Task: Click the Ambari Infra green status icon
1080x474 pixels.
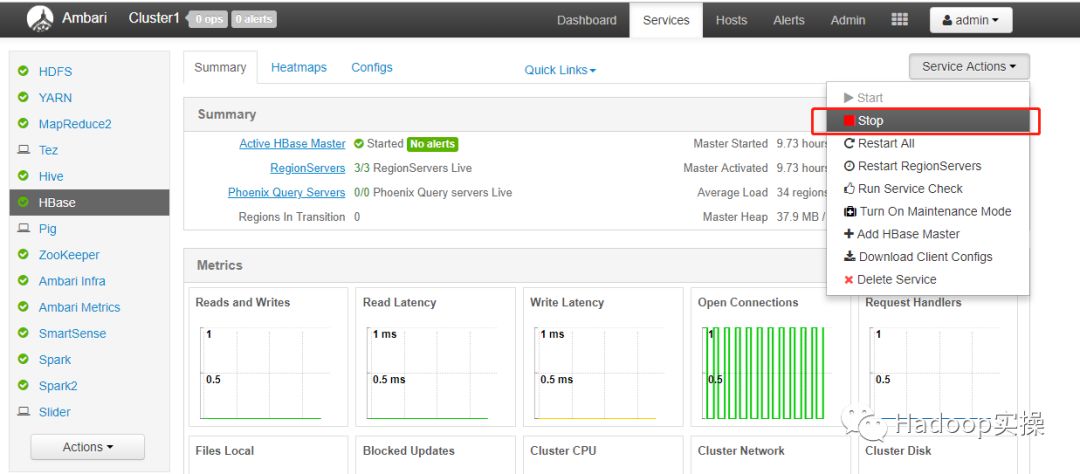Action: click(23, 280)
